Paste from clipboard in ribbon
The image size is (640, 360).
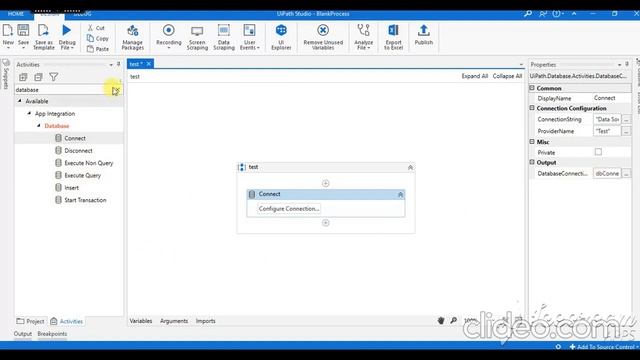pos(98,49)
